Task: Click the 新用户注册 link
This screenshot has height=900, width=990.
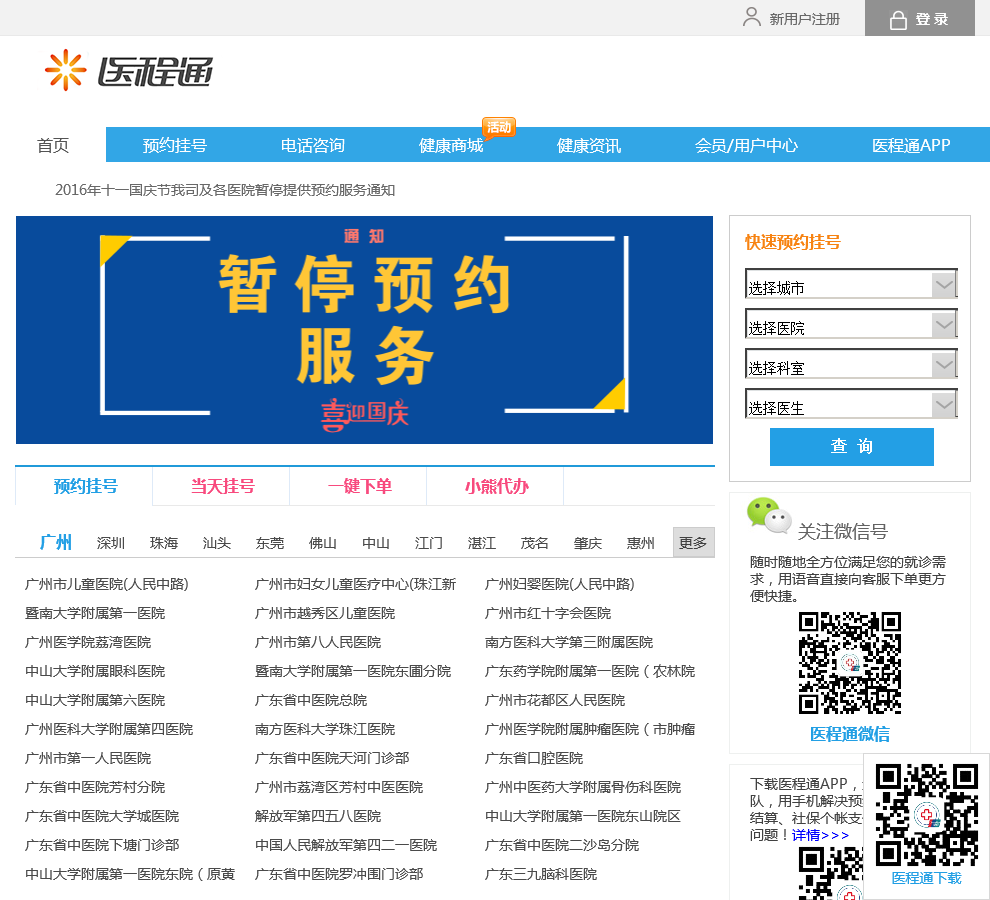Action: (x=804, y=19)
